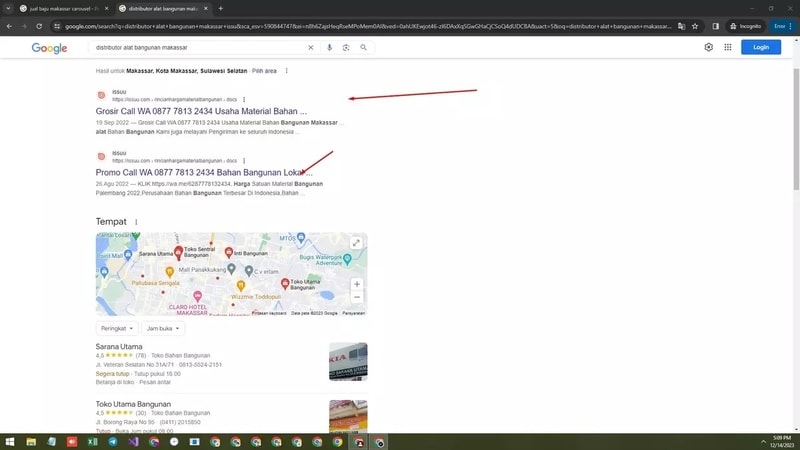The image size is (800, 450).
Task: Click Toko Sentral Bangunan map pin
Action: click(178, 252)
